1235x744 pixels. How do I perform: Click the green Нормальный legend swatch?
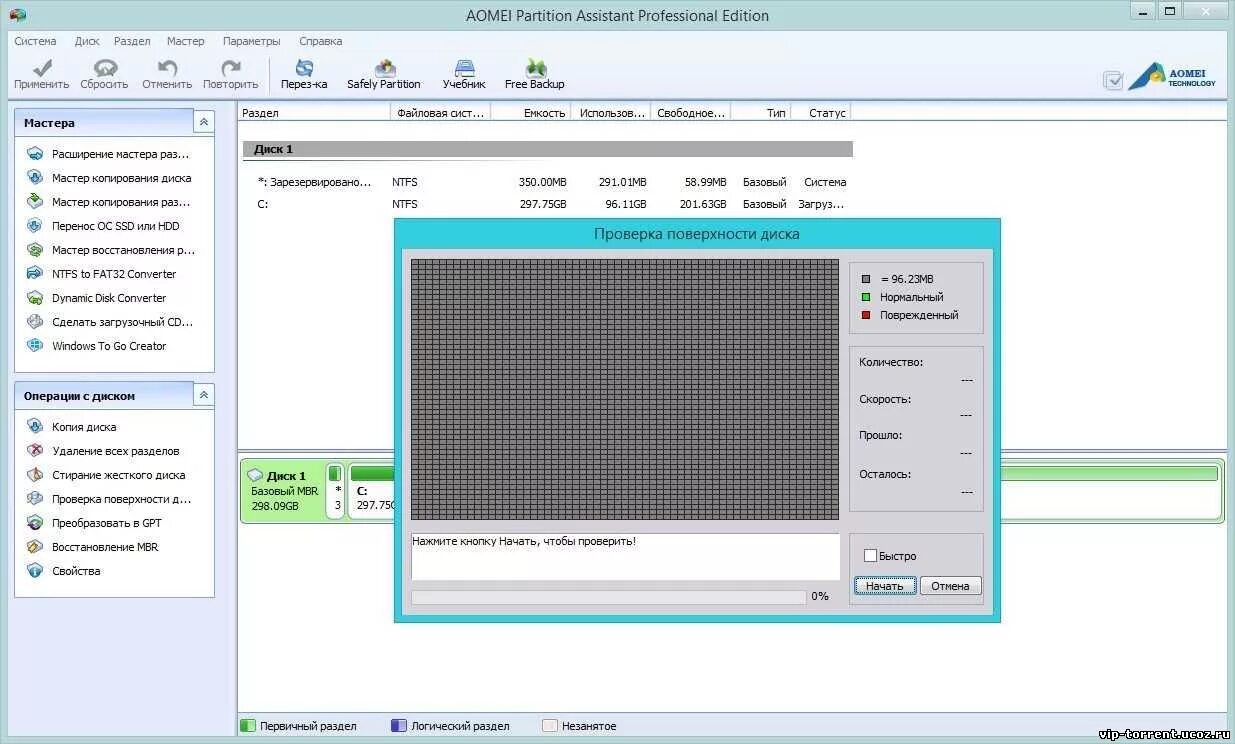(x=866, y=297)
